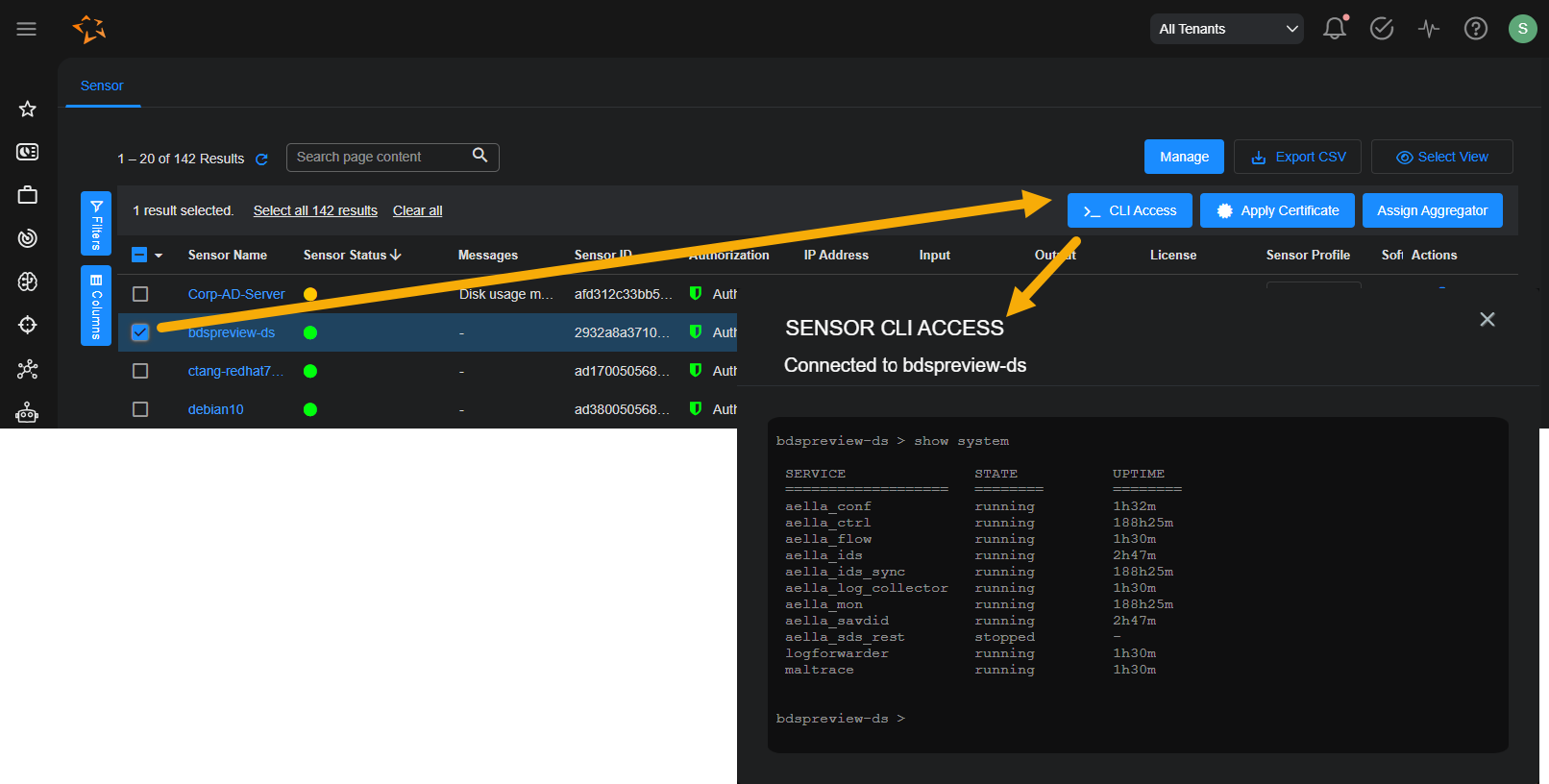Viewport: 1549px width, 784px height.
Task: Expand the All Tenants dropdown
Action: pyautogui.click(x=1226, y=29)
